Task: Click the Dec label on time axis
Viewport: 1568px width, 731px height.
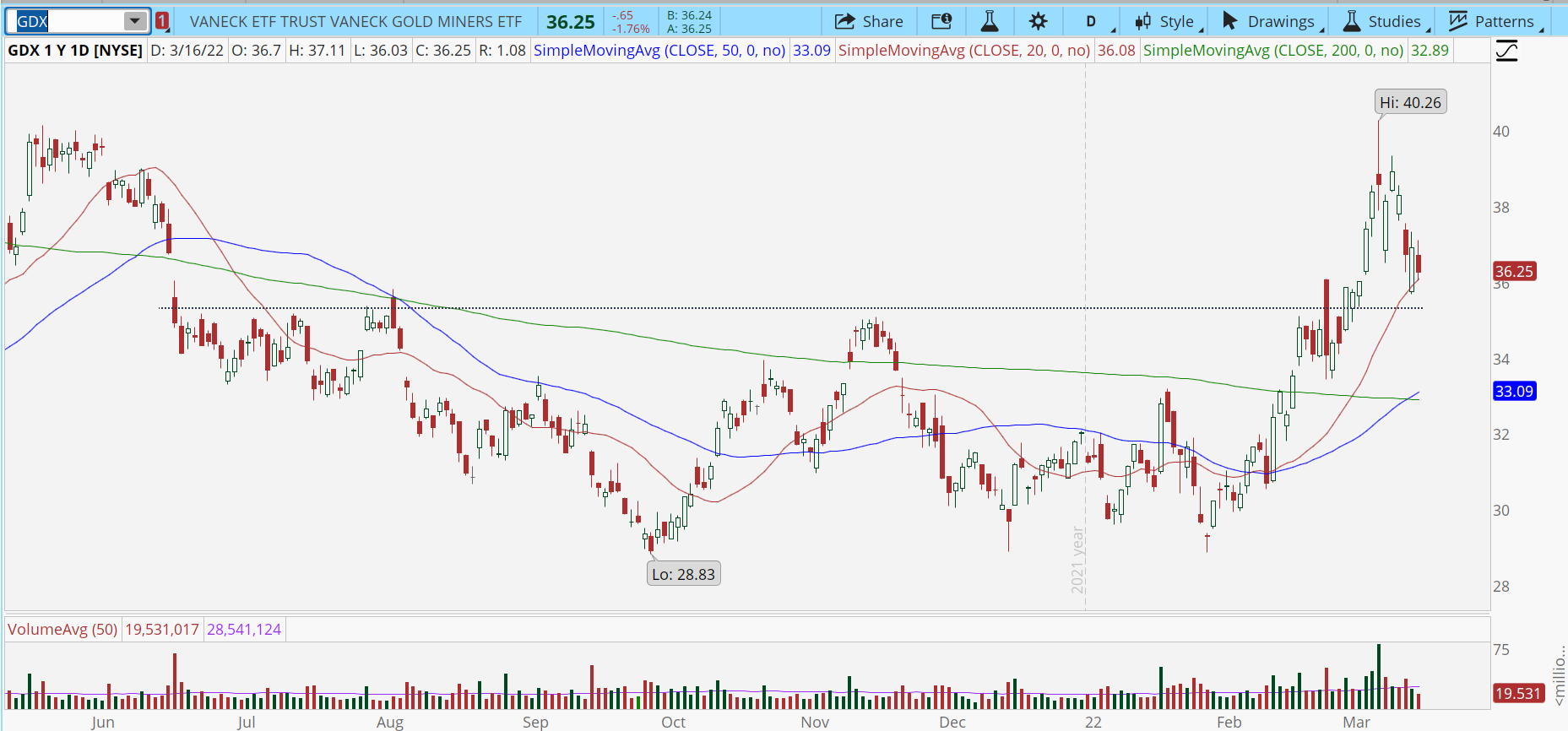Action: click(x=952, y=722)
